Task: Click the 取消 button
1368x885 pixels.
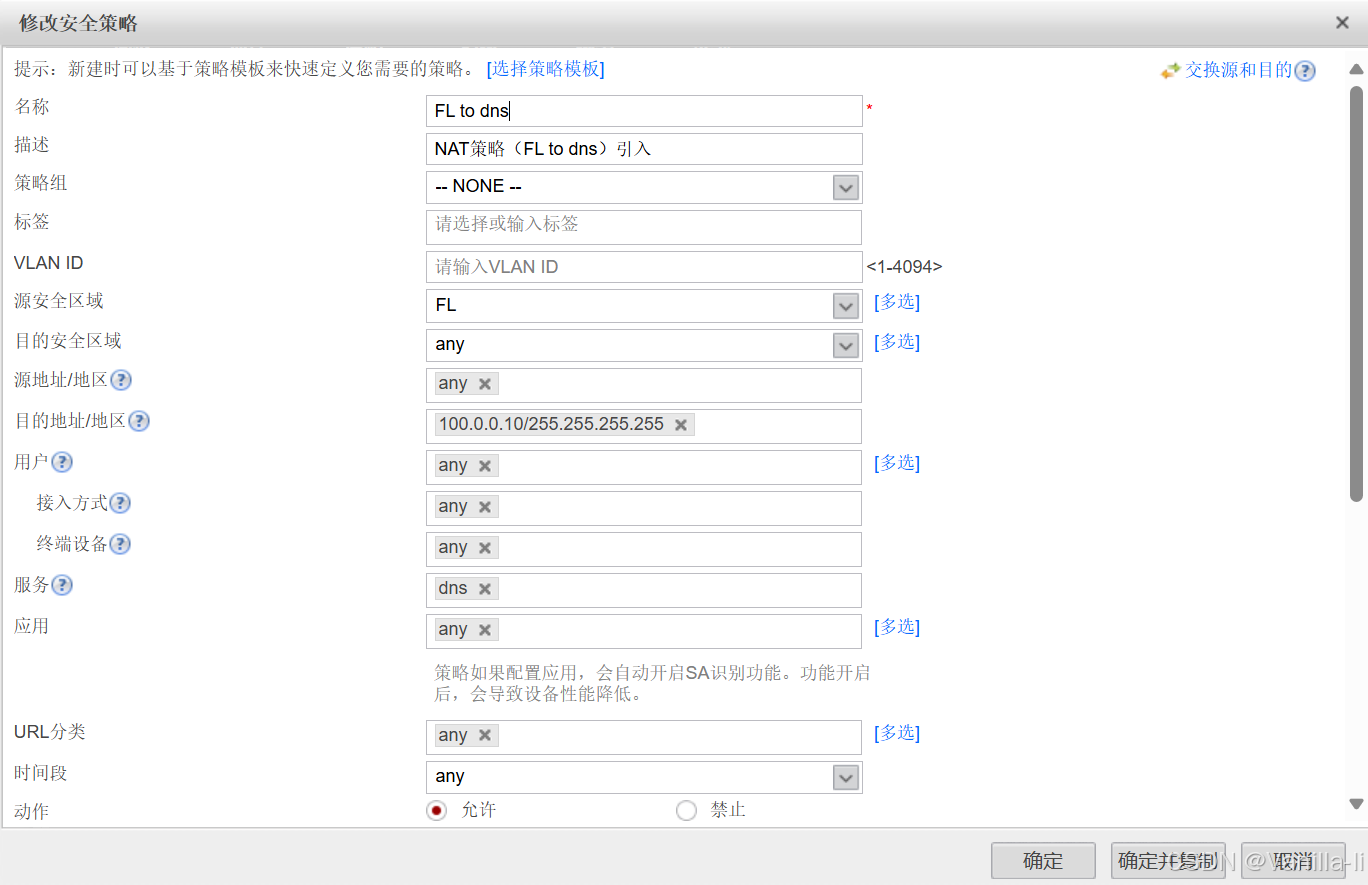Action: pos(1293,861)
